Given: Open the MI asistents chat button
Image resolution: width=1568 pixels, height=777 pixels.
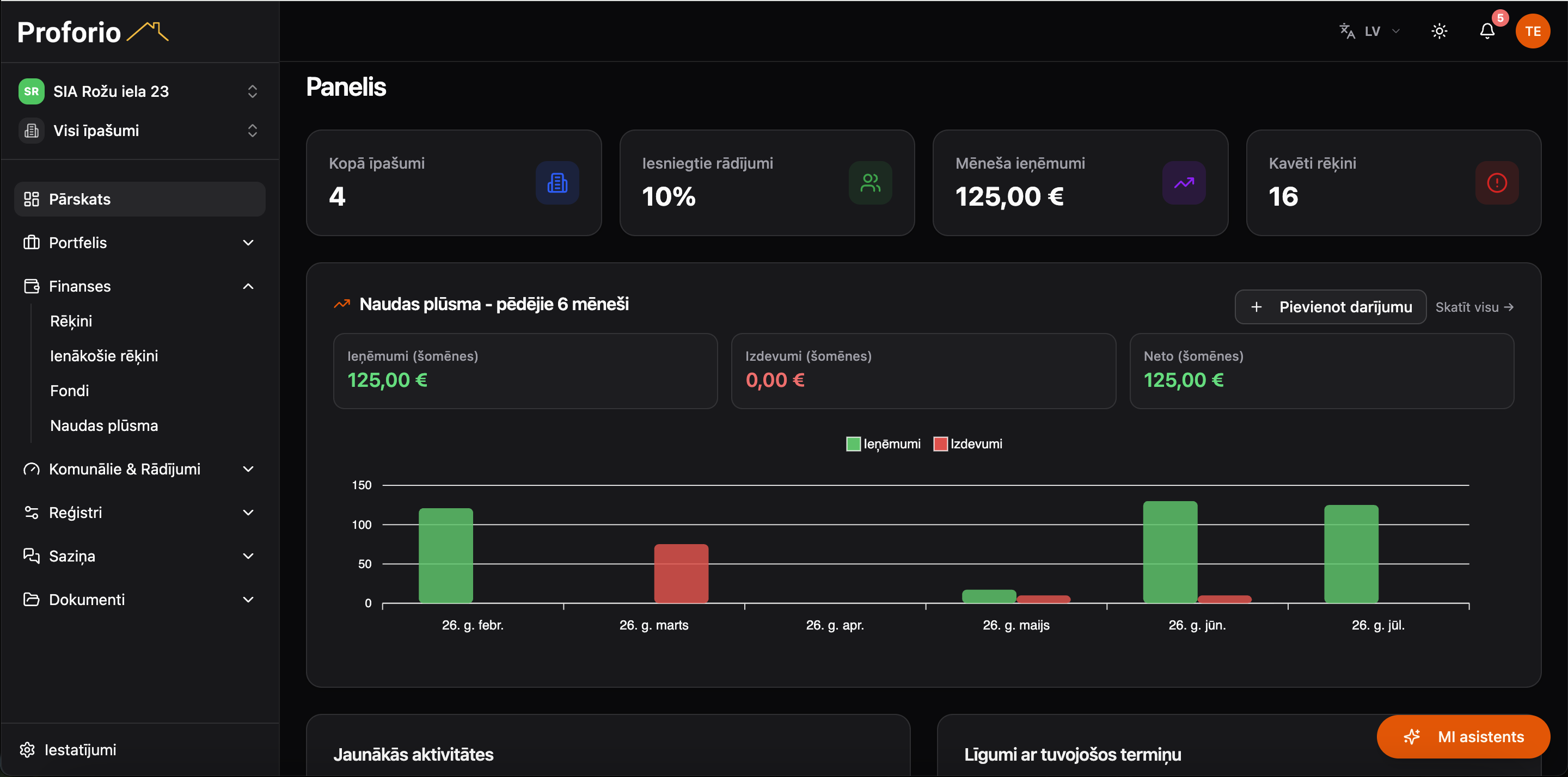Looking at the screenshot, I should [1463, 736].
